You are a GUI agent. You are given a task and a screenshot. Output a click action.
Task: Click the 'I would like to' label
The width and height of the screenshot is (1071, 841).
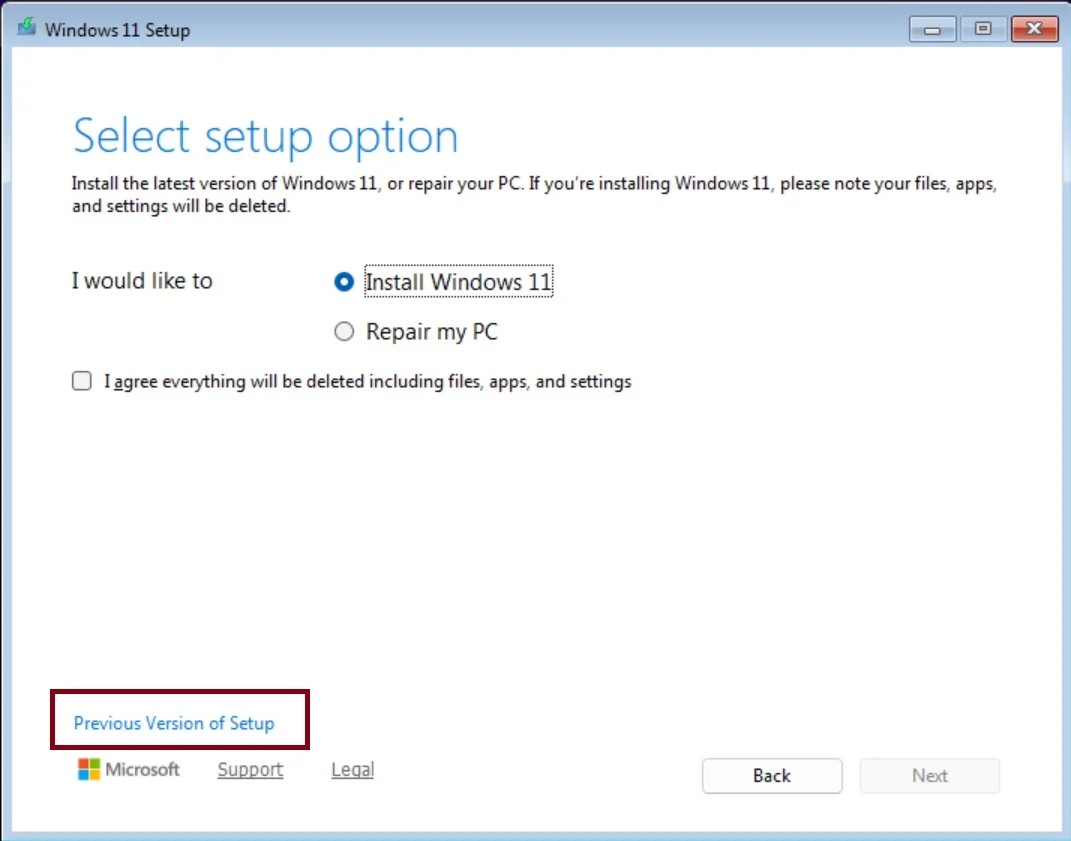point(142,281)
